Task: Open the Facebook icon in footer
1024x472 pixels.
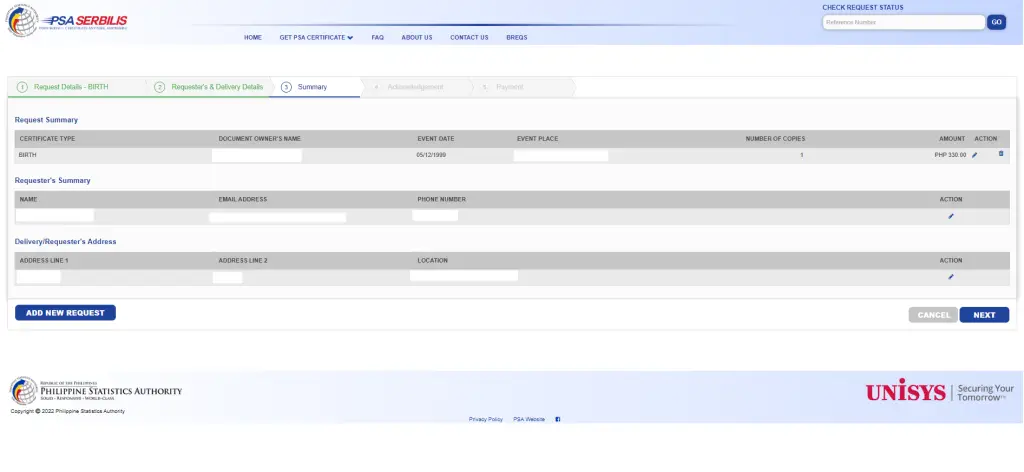Action: 558,419
